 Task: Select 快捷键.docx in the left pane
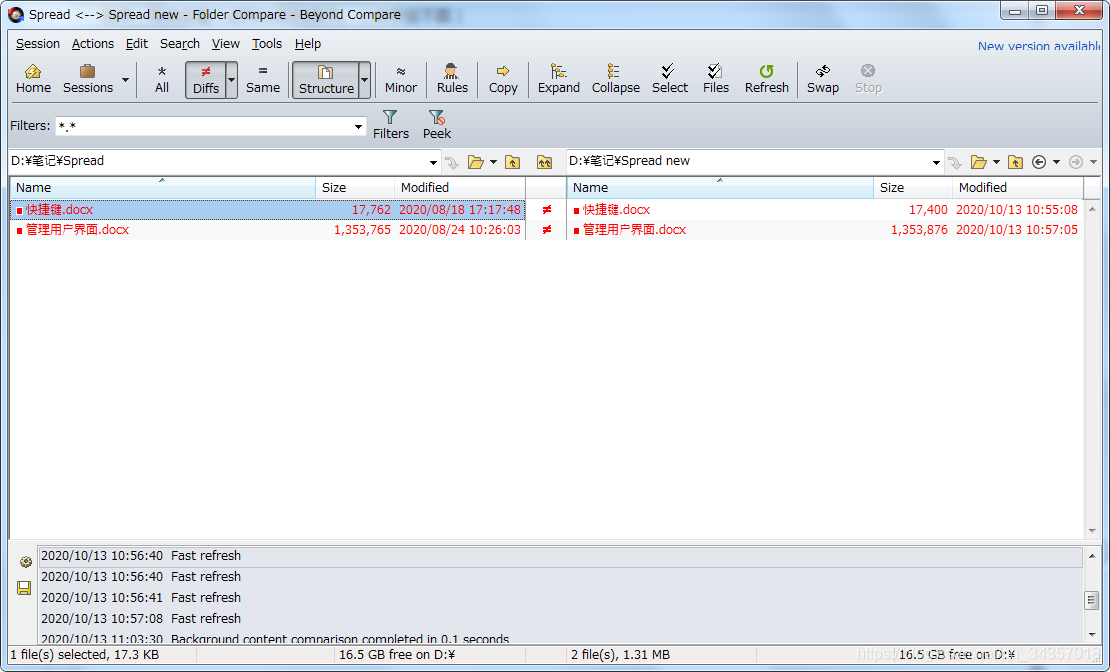click(268, 210)
